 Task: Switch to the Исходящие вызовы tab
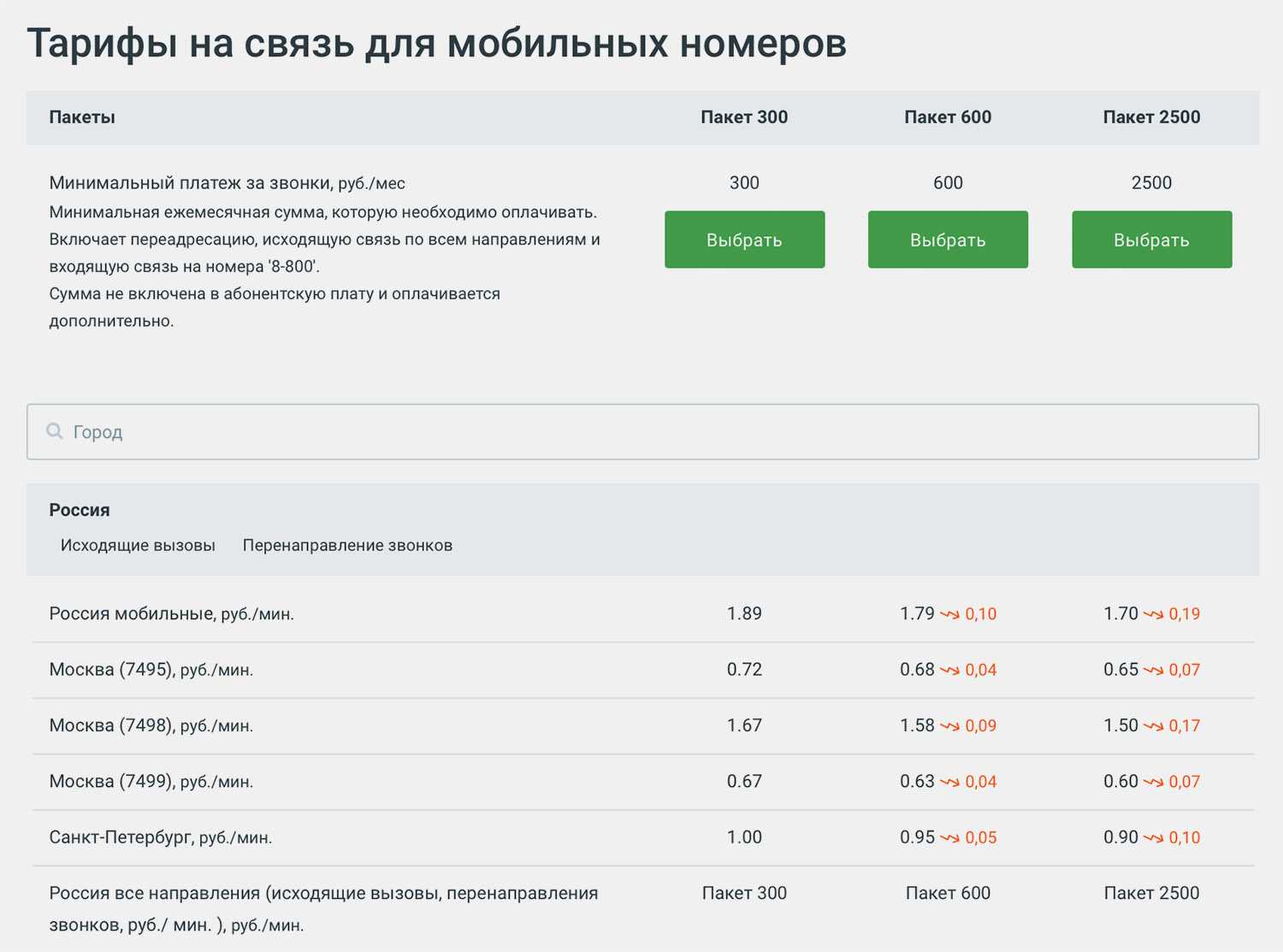(138, 546)
